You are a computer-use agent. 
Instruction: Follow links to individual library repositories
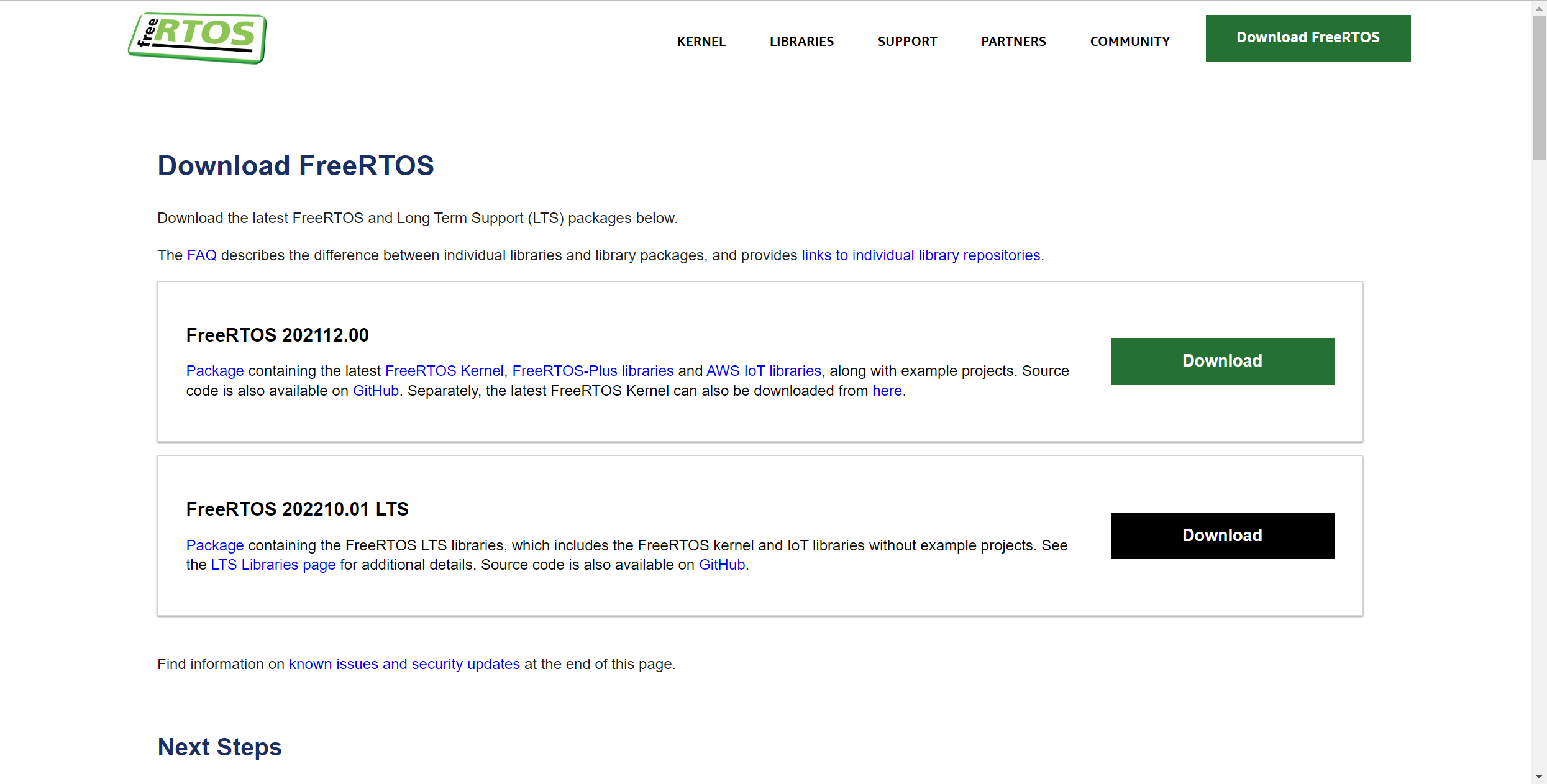coord(921,255)
